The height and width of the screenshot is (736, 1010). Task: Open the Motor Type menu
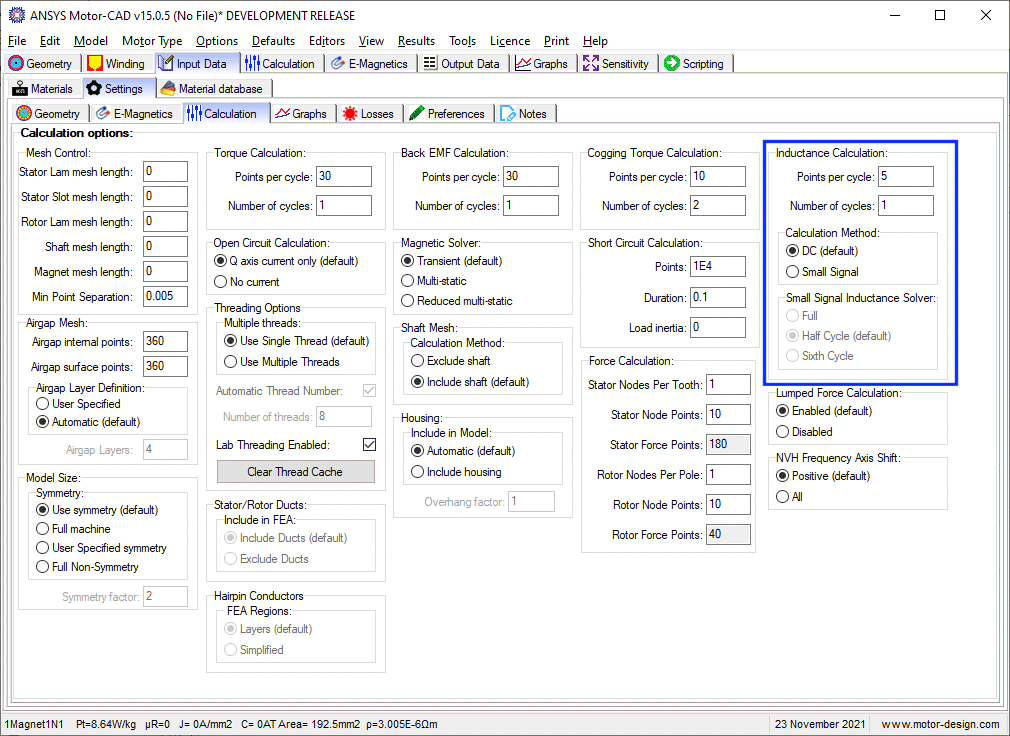pos(152,41)
